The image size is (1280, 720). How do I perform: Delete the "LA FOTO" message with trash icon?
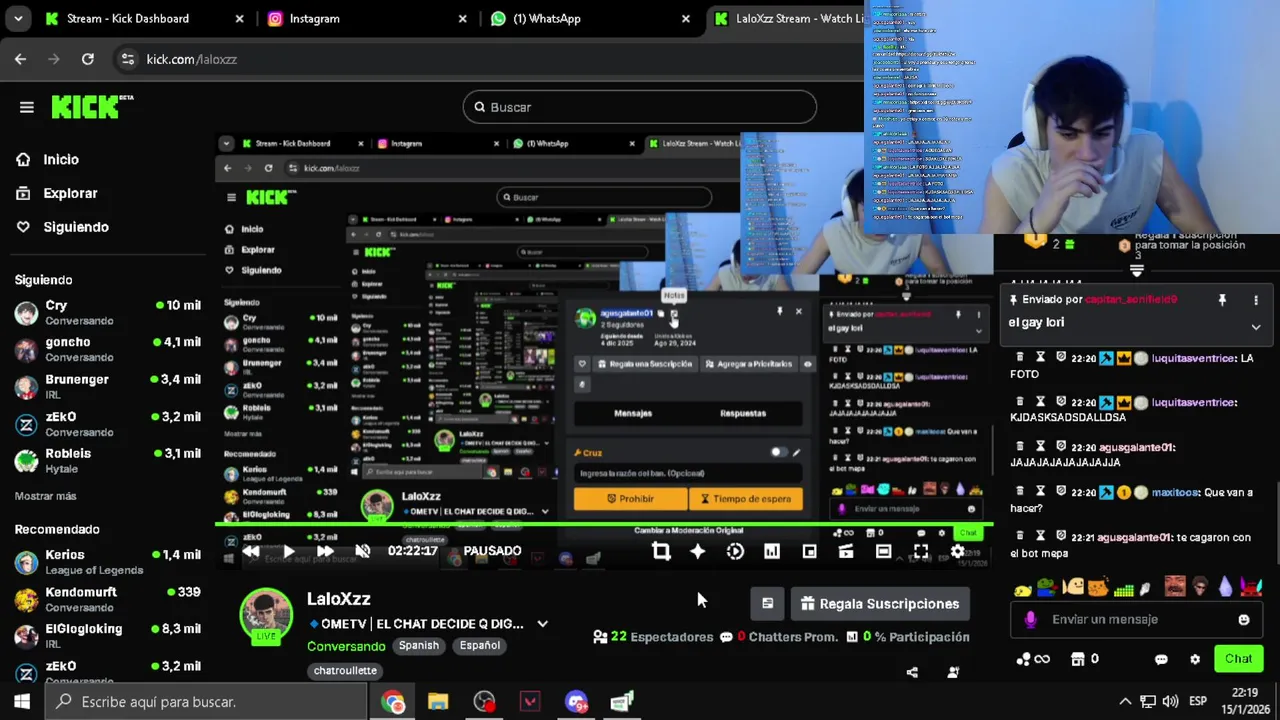pyautogui.click(x=1020, y=357)
